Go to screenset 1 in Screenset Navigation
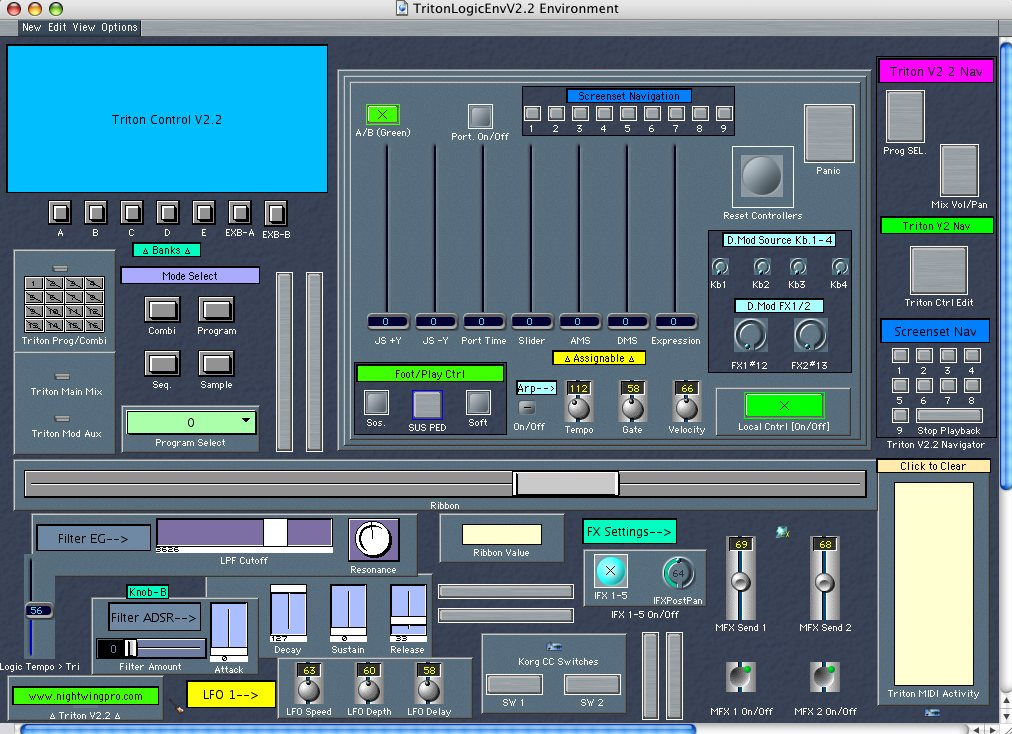Screen dimensions: 1012x734 pos(532,114)
